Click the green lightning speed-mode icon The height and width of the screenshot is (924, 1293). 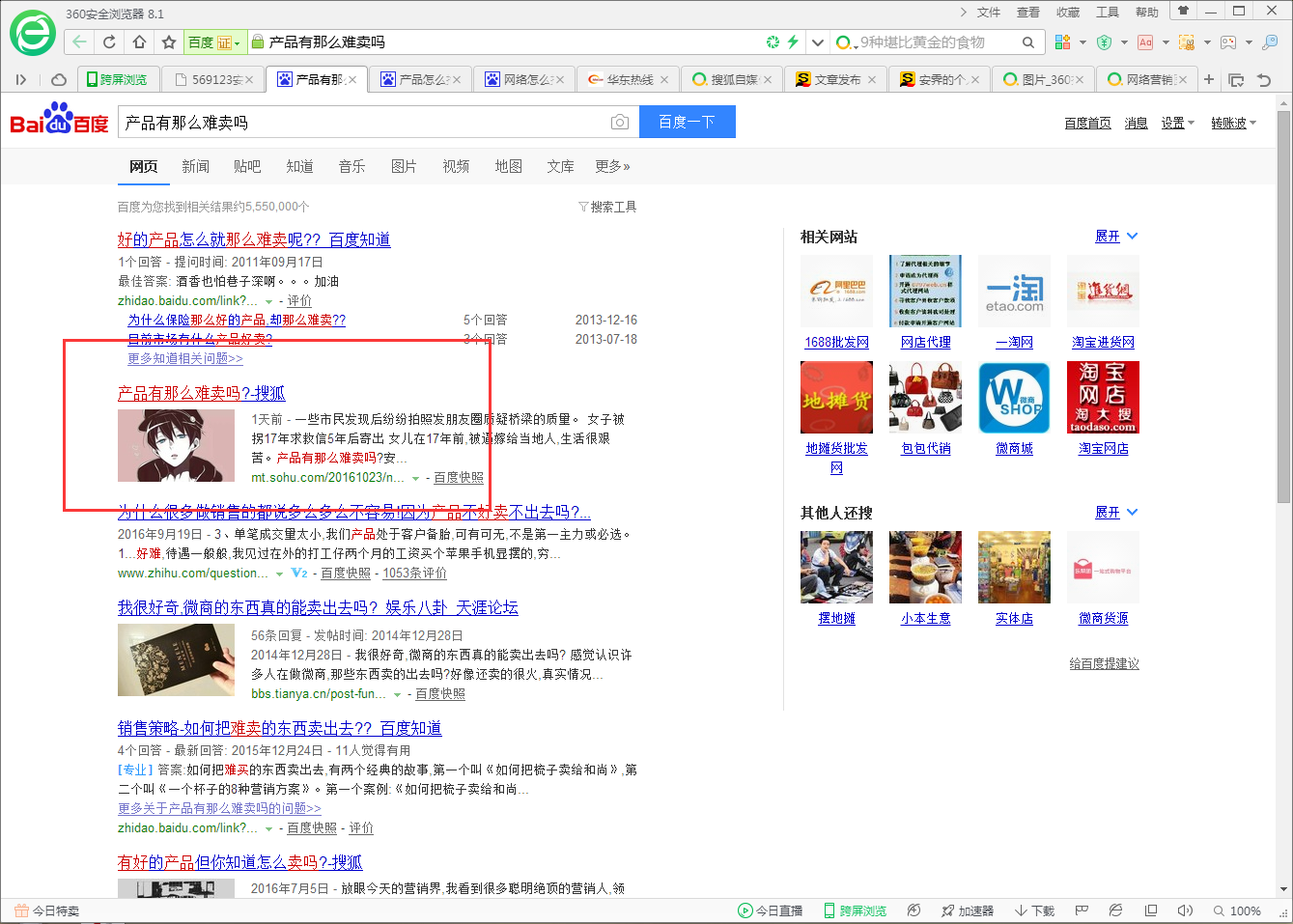(x=793, y=42)
